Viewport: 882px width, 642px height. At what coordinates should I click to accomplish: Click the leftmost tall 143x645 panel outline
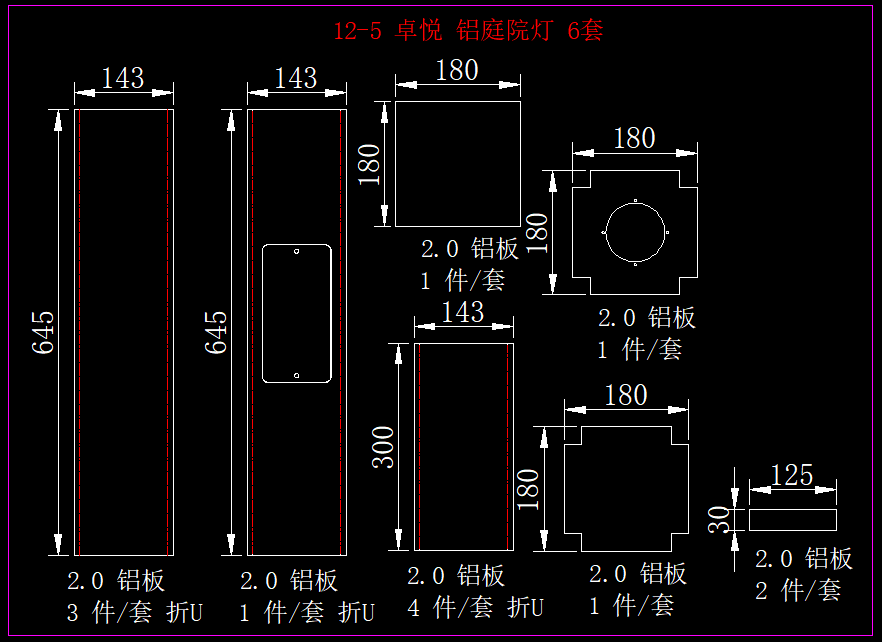point(75,332)
